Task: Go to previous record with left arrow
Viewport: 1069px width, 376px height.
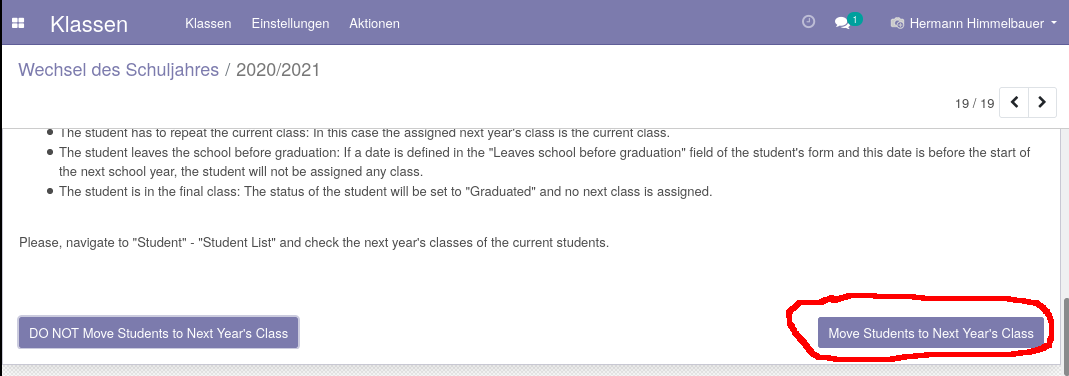Action: 1014,103
